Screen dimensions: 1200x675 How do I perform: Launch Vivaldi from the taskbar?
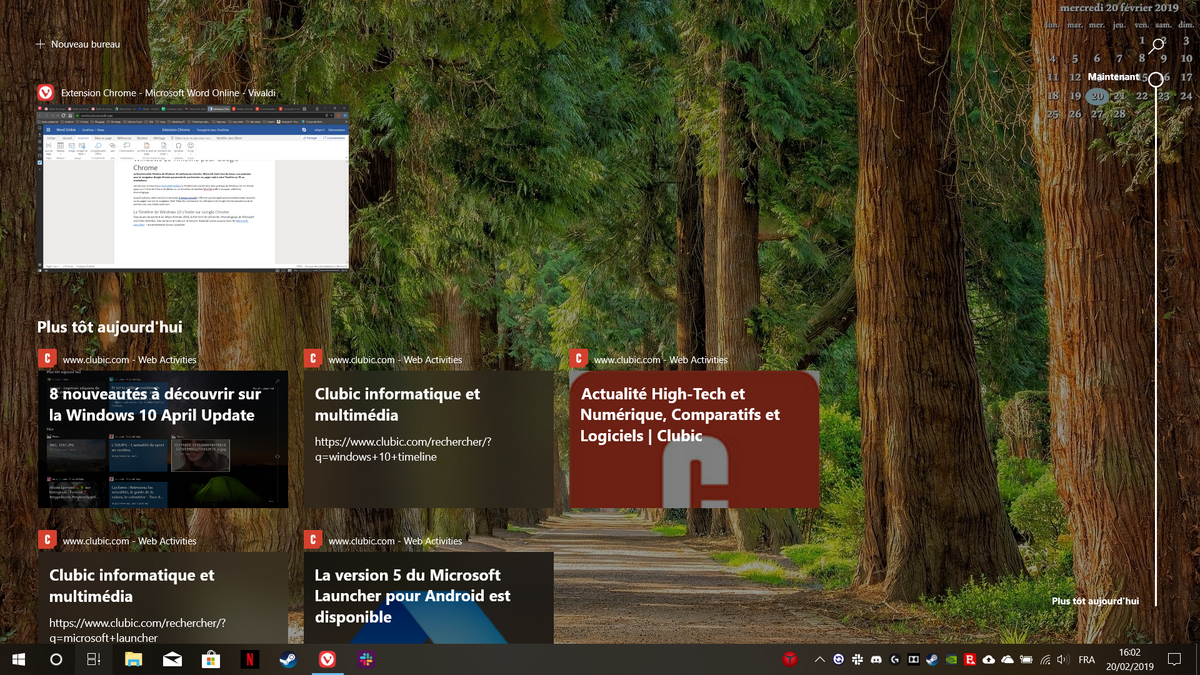pyautogui.click(x=326, y=660)
